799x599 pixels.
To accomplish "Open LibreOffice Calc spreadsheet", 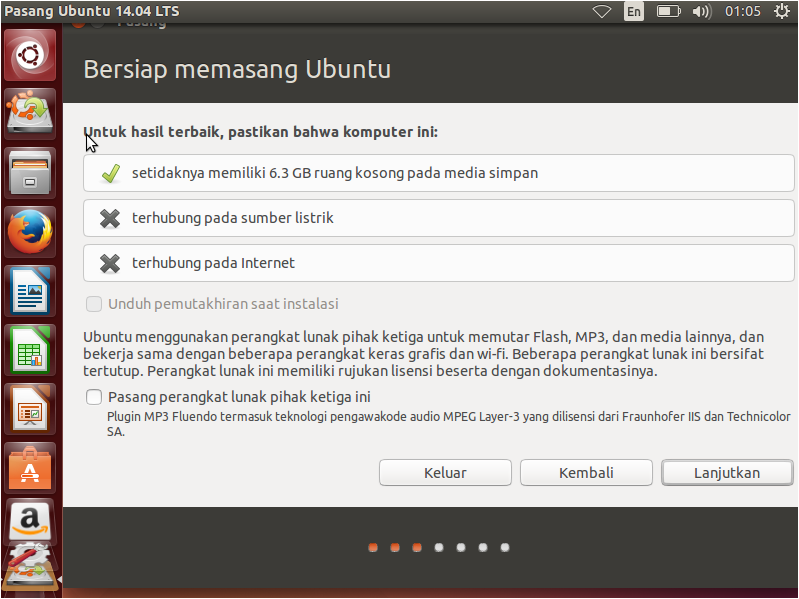I will coord(30,350).
